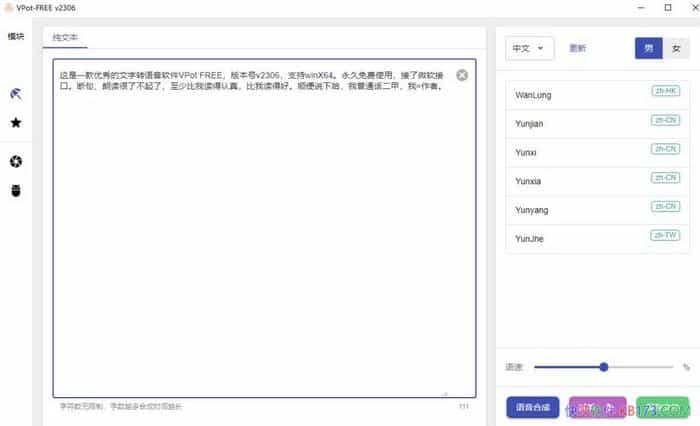Click the zh-HK tag beside WanLung

tap(665, 91)
